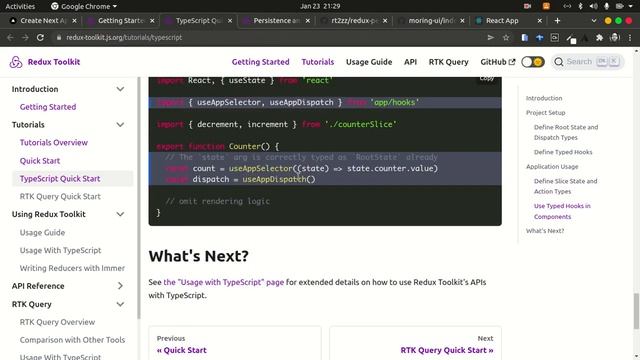Click the orange app indicator in top bar
The image size is (640, 360).
click(x=546, y=6)
